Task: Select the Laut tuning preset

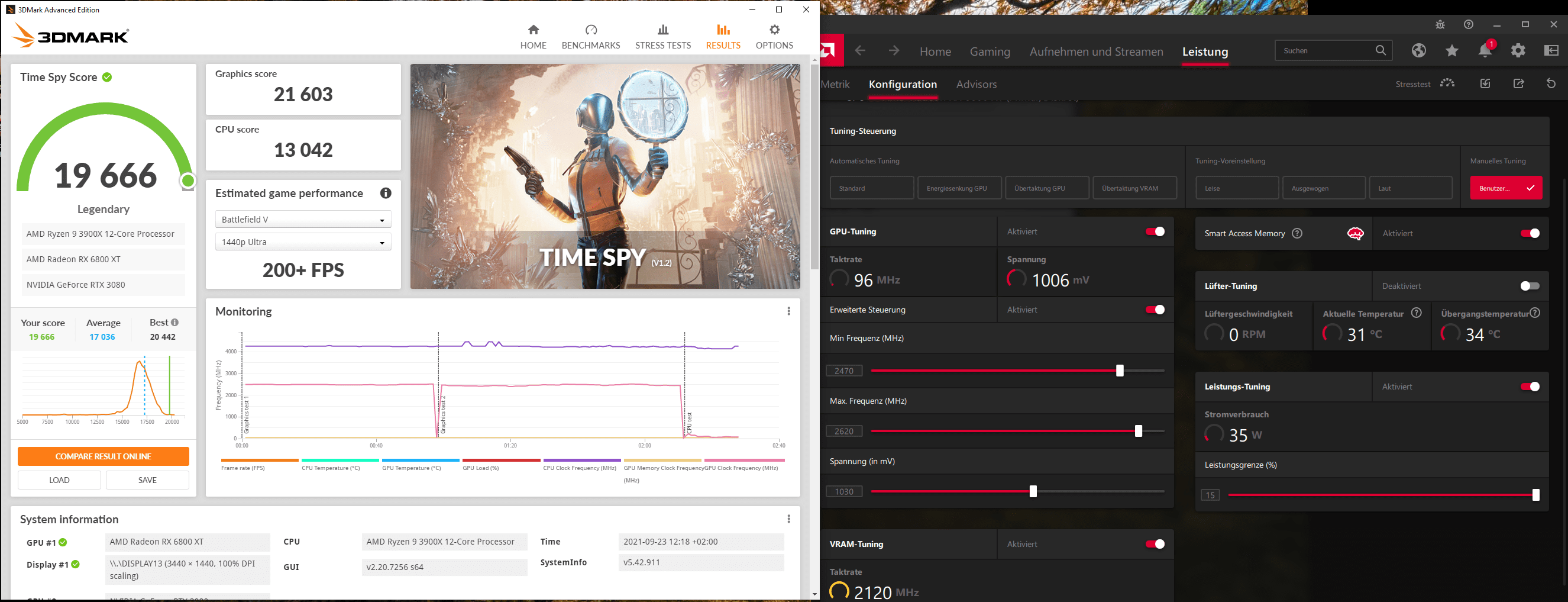Action: point(1411,188)
